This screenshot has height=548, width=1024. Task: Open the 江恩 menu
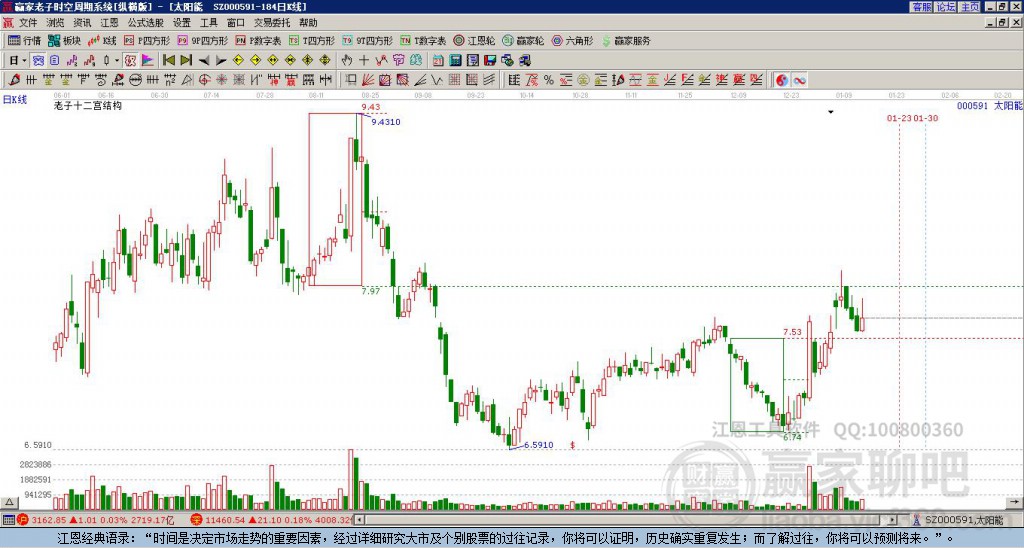point(109,23)
